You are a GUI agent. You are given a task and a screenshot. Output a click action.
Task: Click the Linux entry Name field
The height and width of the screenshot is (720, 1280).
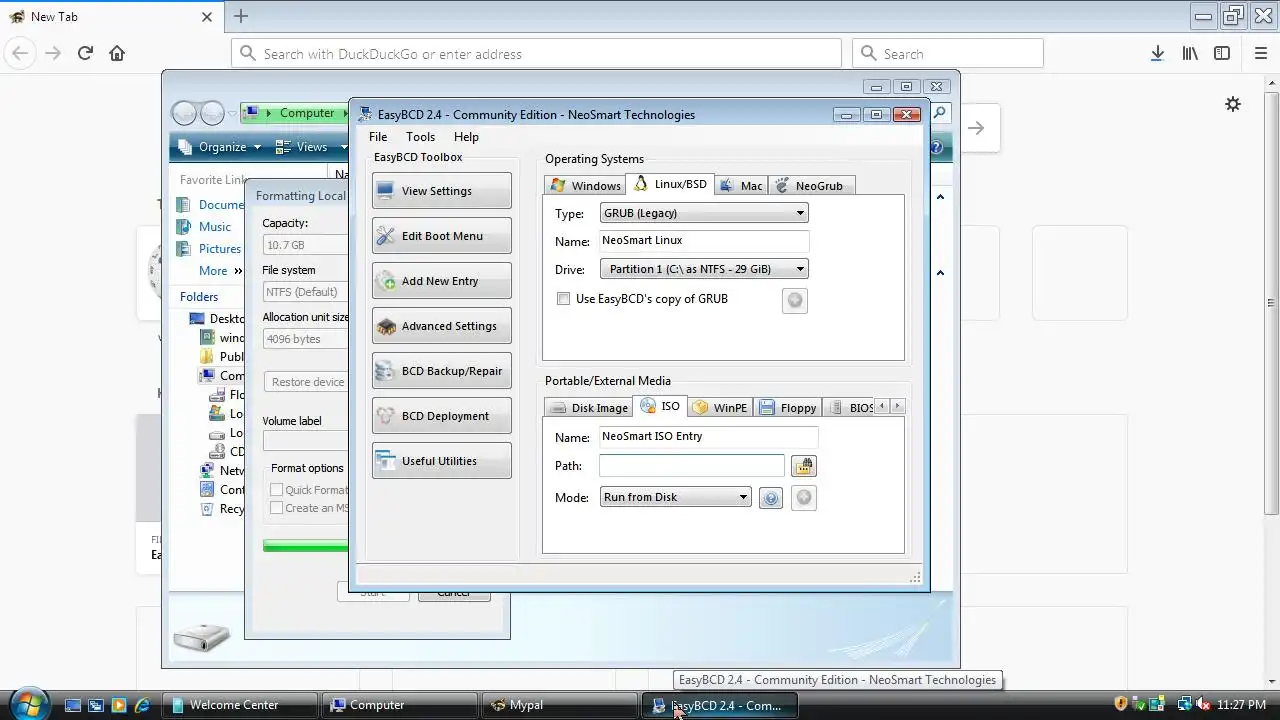pos(704,241)
